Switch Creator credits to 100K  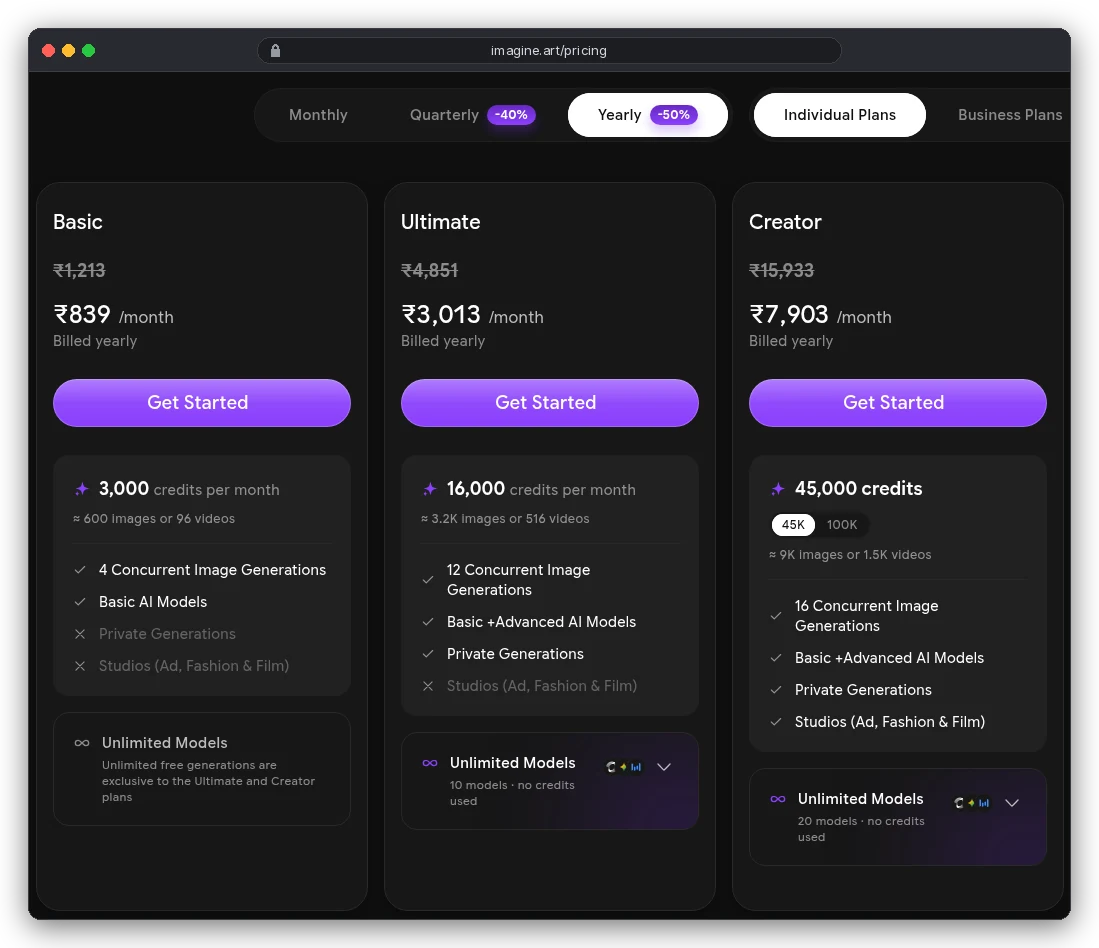[842, 525]
